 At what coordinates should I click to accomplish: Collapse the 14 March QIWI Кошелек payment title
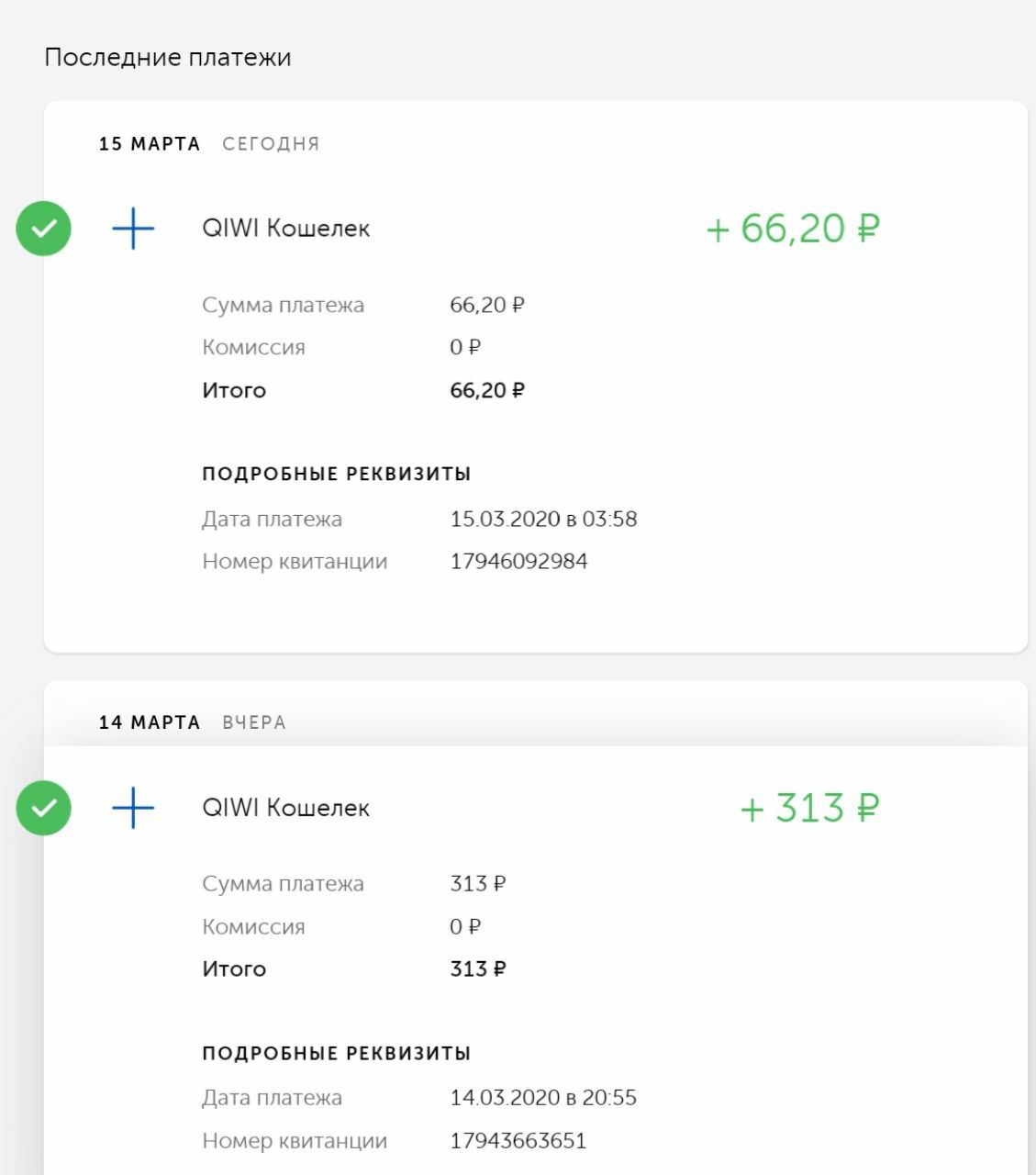285,808
